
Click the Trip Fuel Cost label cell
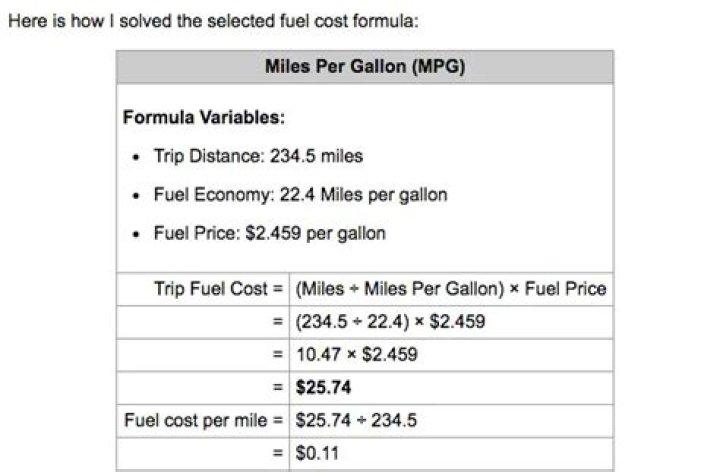(x=211, y=289)
